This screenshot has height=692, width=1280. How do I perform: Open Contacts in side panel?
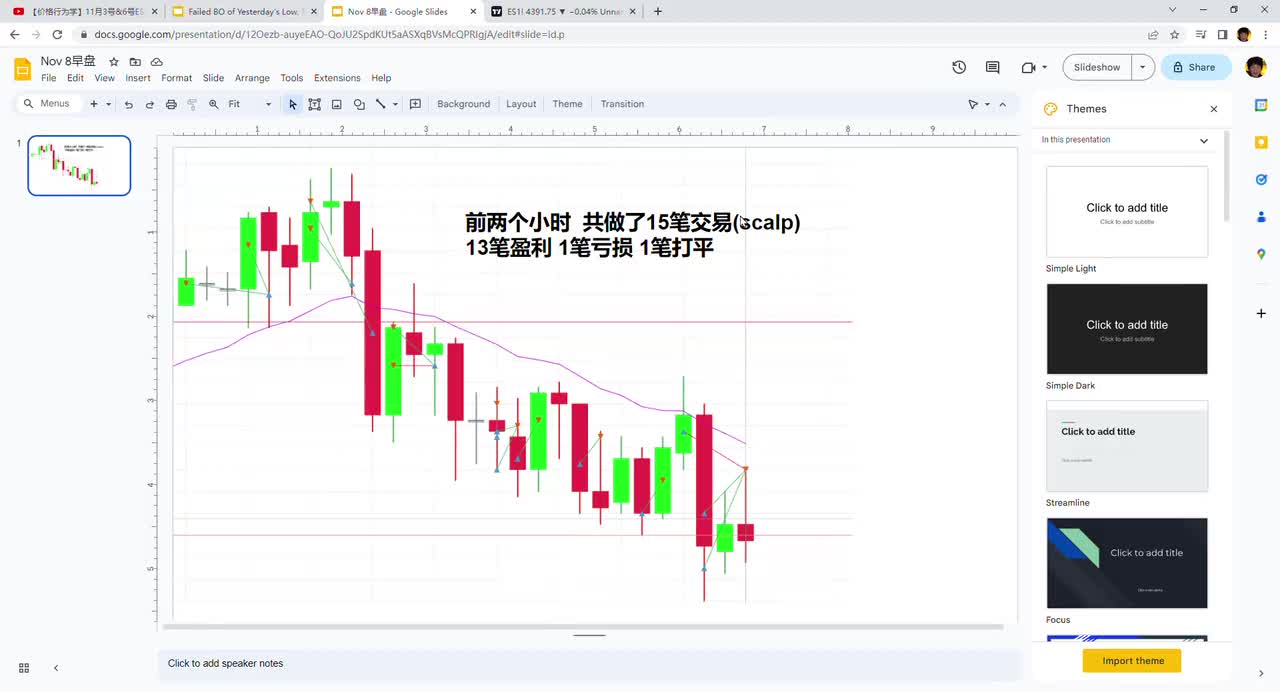click(x=1261, y=217)
